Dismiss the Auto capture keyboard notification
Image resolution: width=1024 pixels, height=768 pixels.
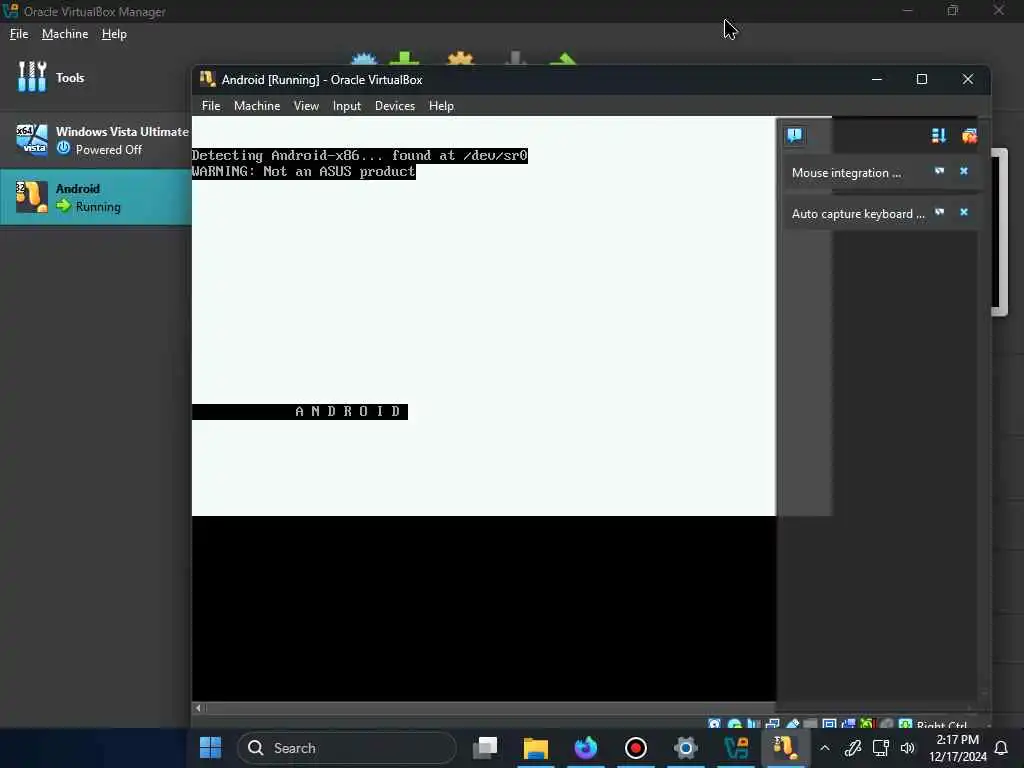tap(964, 212)
